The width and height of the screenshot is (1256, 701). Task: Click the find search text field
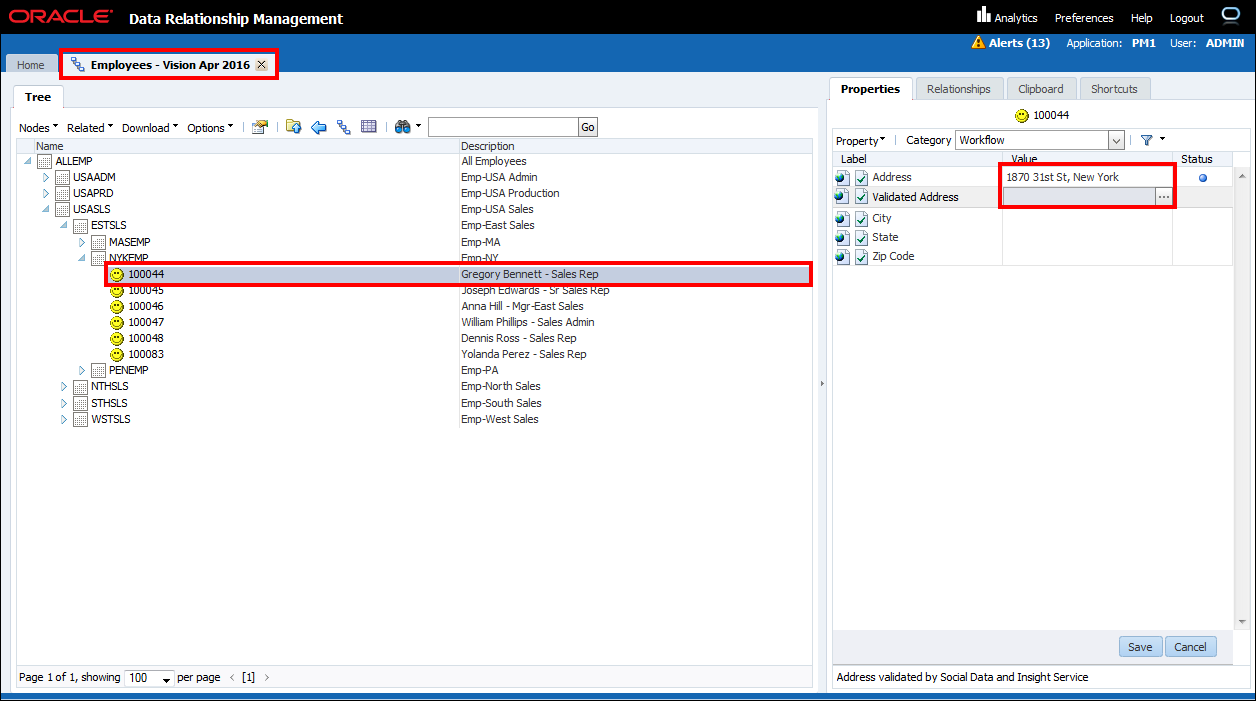pos(503,127)
